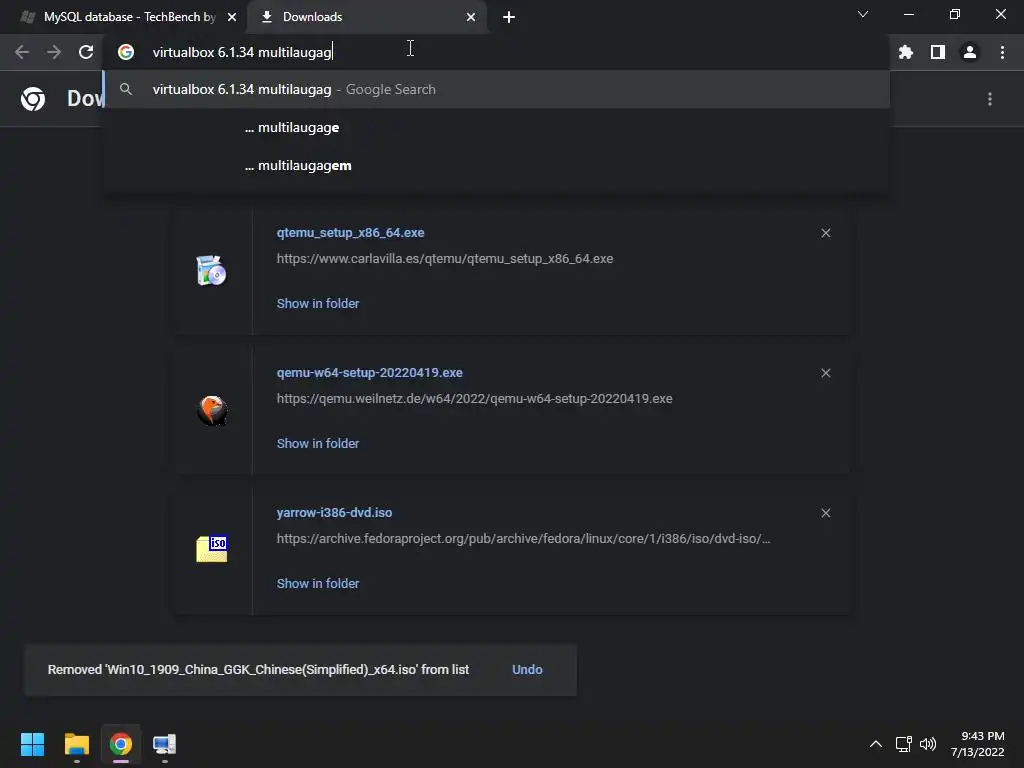Undo removal of Win10 ISO from list
The height and width of the screenshot is (768, 1024).
click(527, 670)
